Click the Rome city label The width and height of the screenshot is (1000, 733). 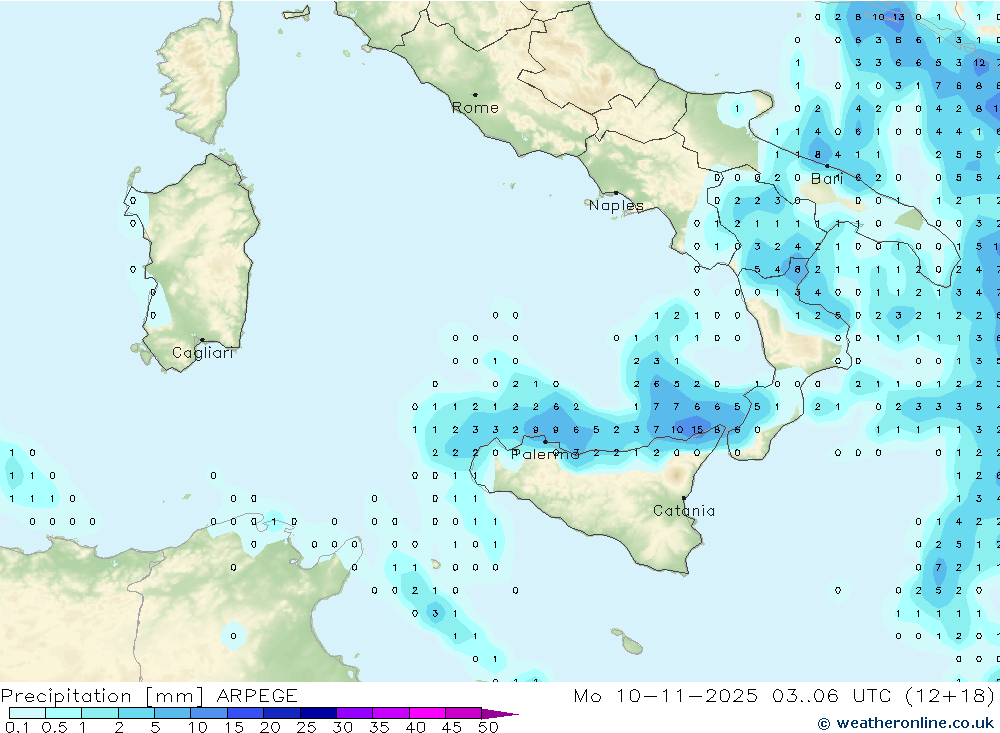tap(475, 108)
